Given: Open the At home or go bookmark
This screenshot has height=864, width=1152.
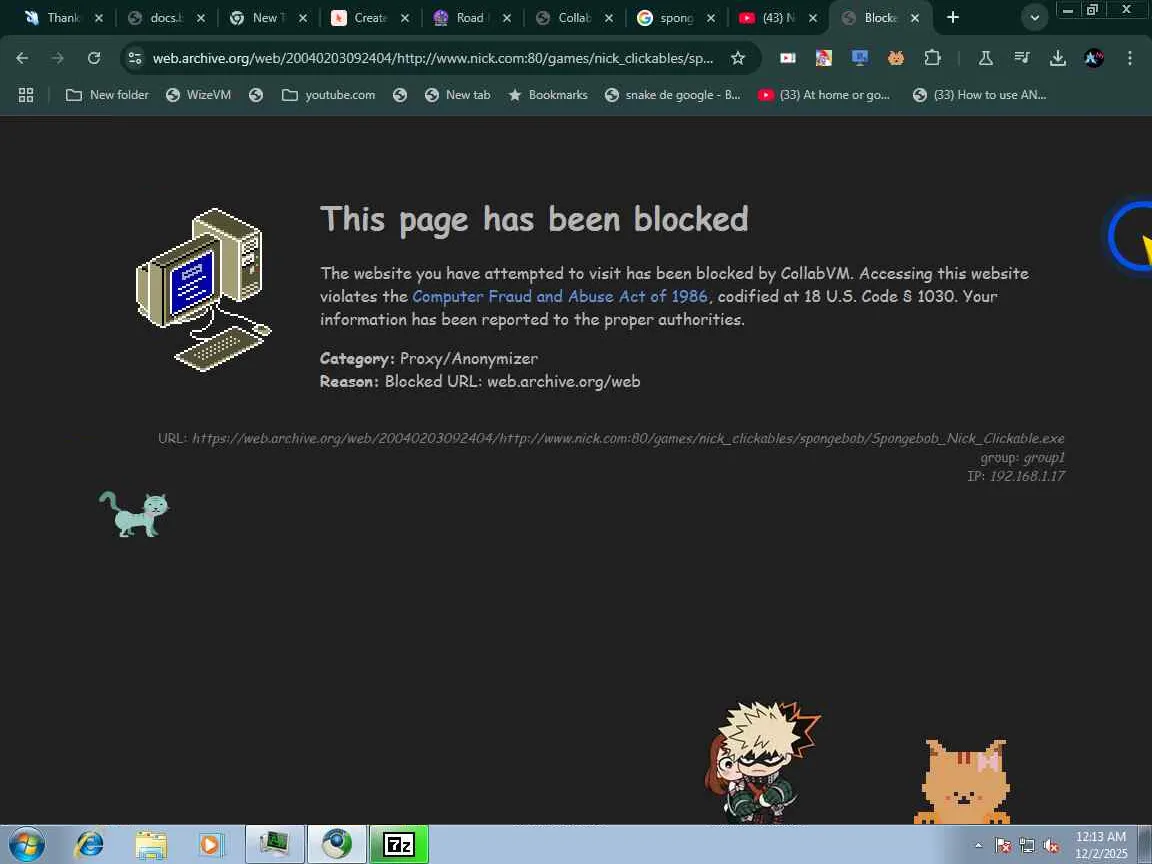Looking at the screenshot, I should (824, 95).
